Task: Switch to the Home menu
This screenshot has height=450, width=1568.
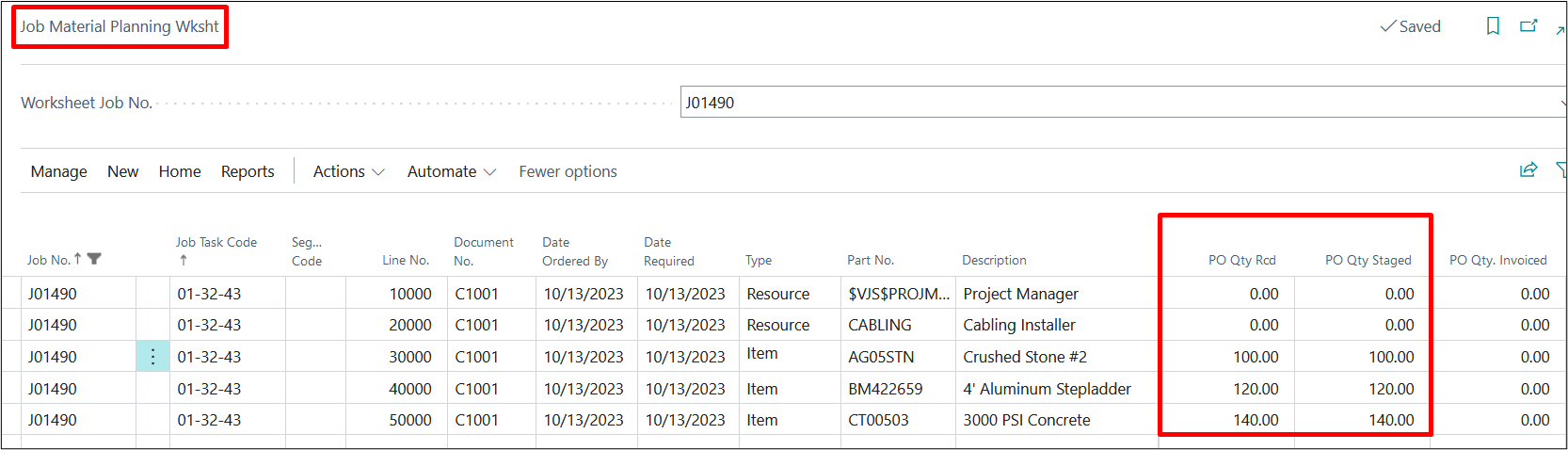Action: (x=180, y=171)
